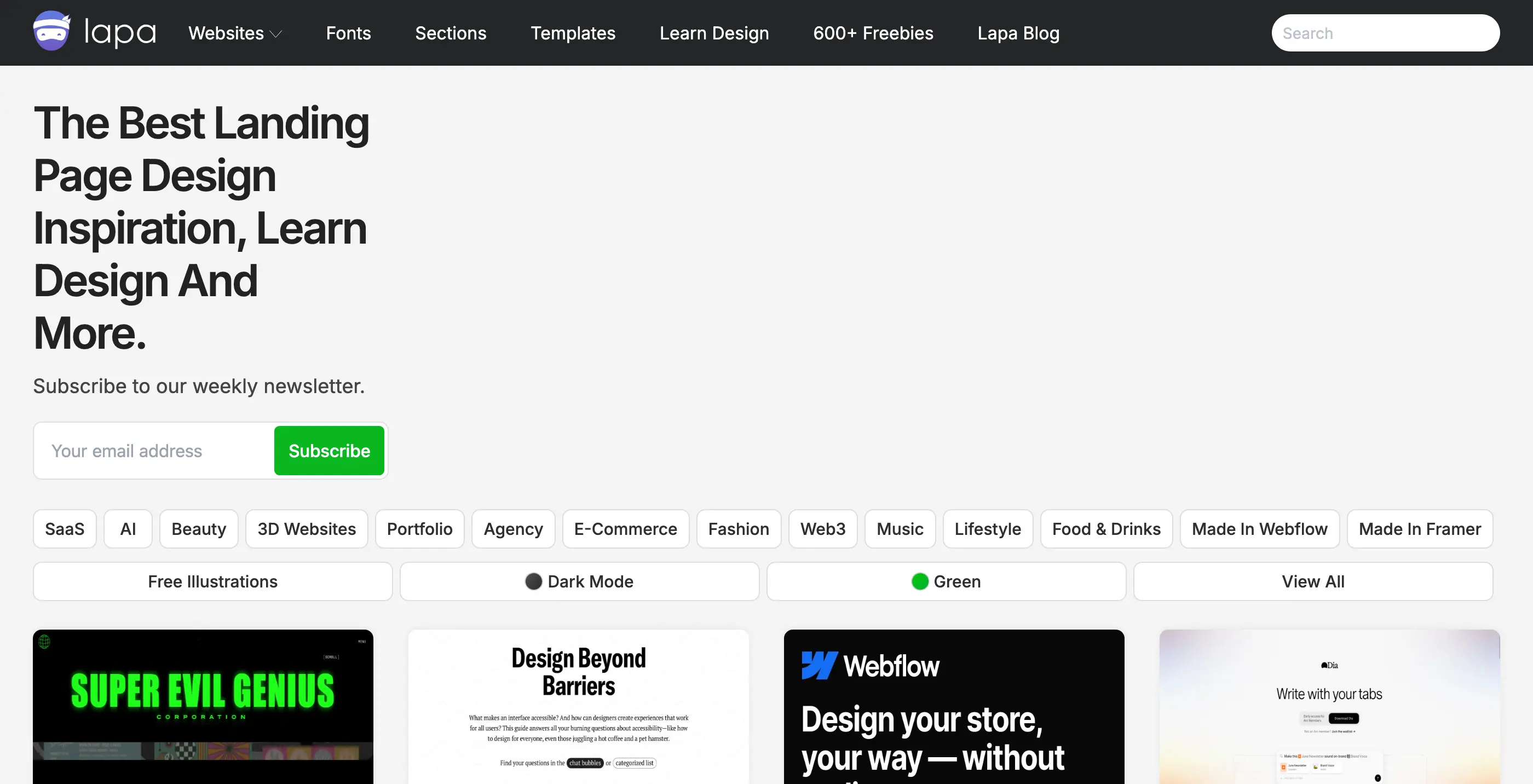Viewport: 1533px width, 784px height.
Task: Open the Fonts nav item
Action: 348,33
